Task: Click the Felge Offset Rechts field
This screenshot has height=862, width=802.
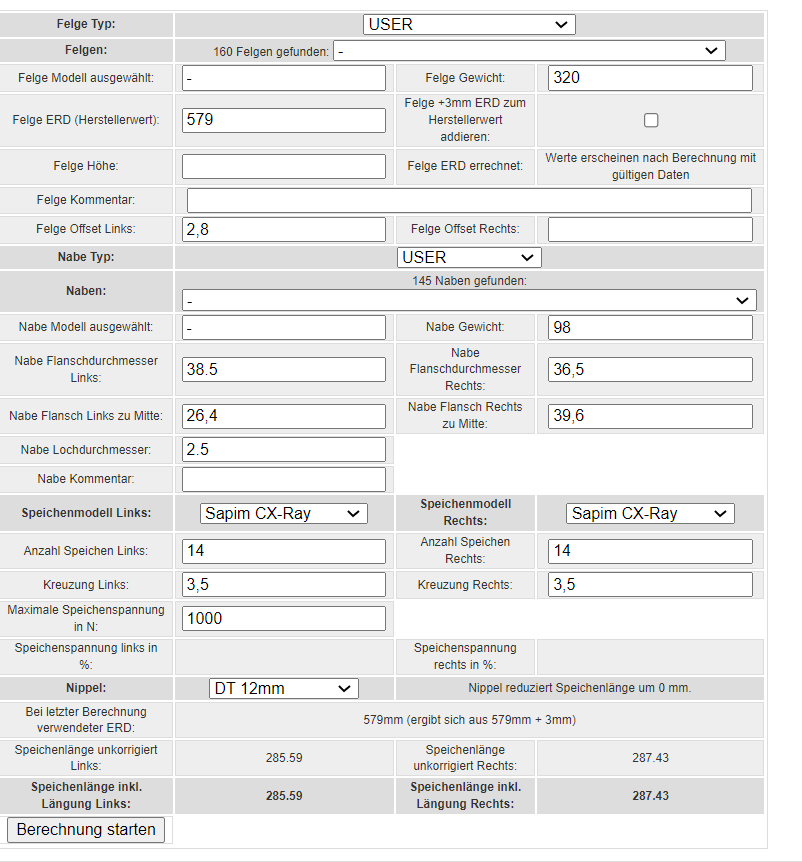Action: [650, 229]
